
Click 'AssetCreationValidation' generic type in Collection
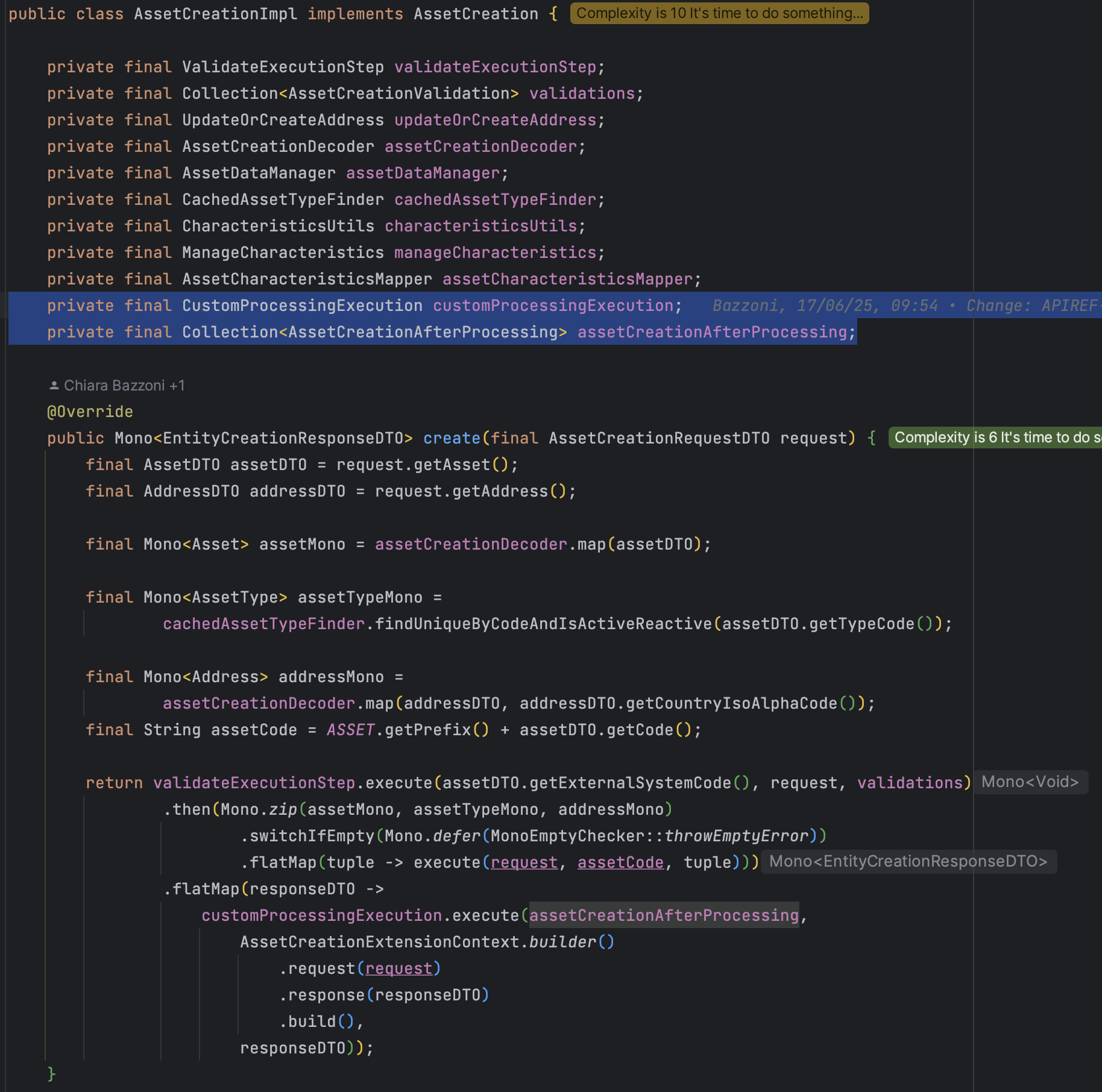(398, 93)
